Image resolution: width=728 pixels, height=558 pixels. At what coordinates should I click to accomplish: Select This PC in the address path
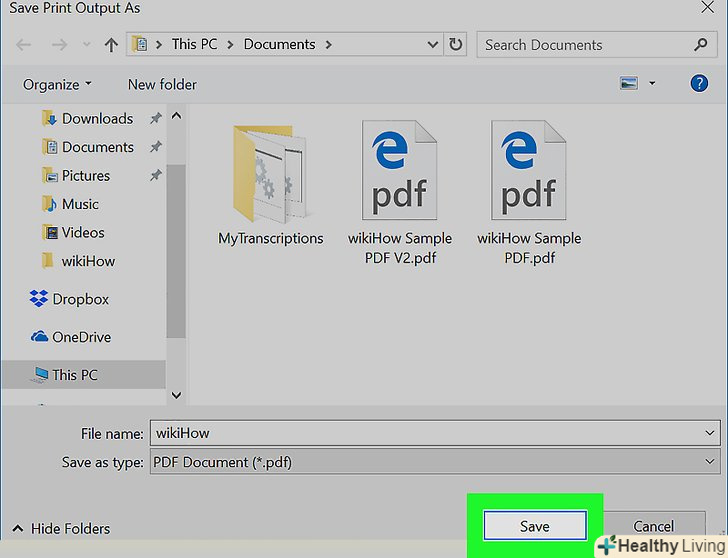(x=194, y=44)
